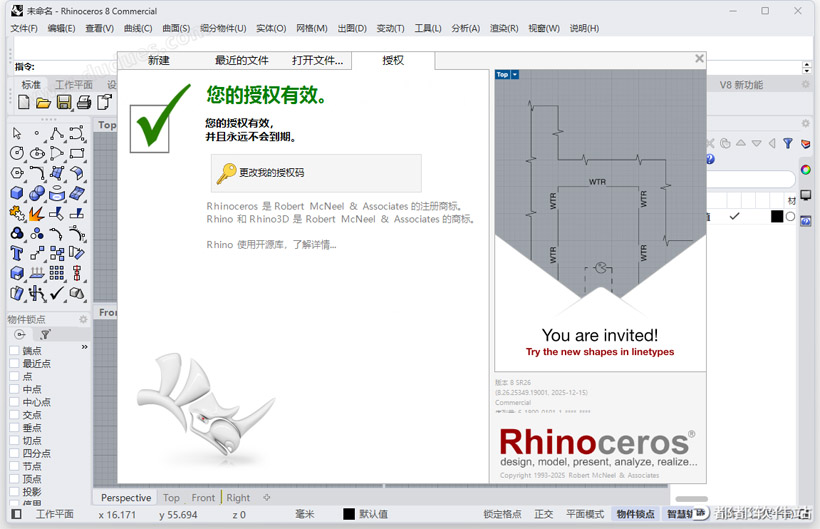The image size is (820, 529).
Task: Select the Circle tool
Action: click(17, 153)
